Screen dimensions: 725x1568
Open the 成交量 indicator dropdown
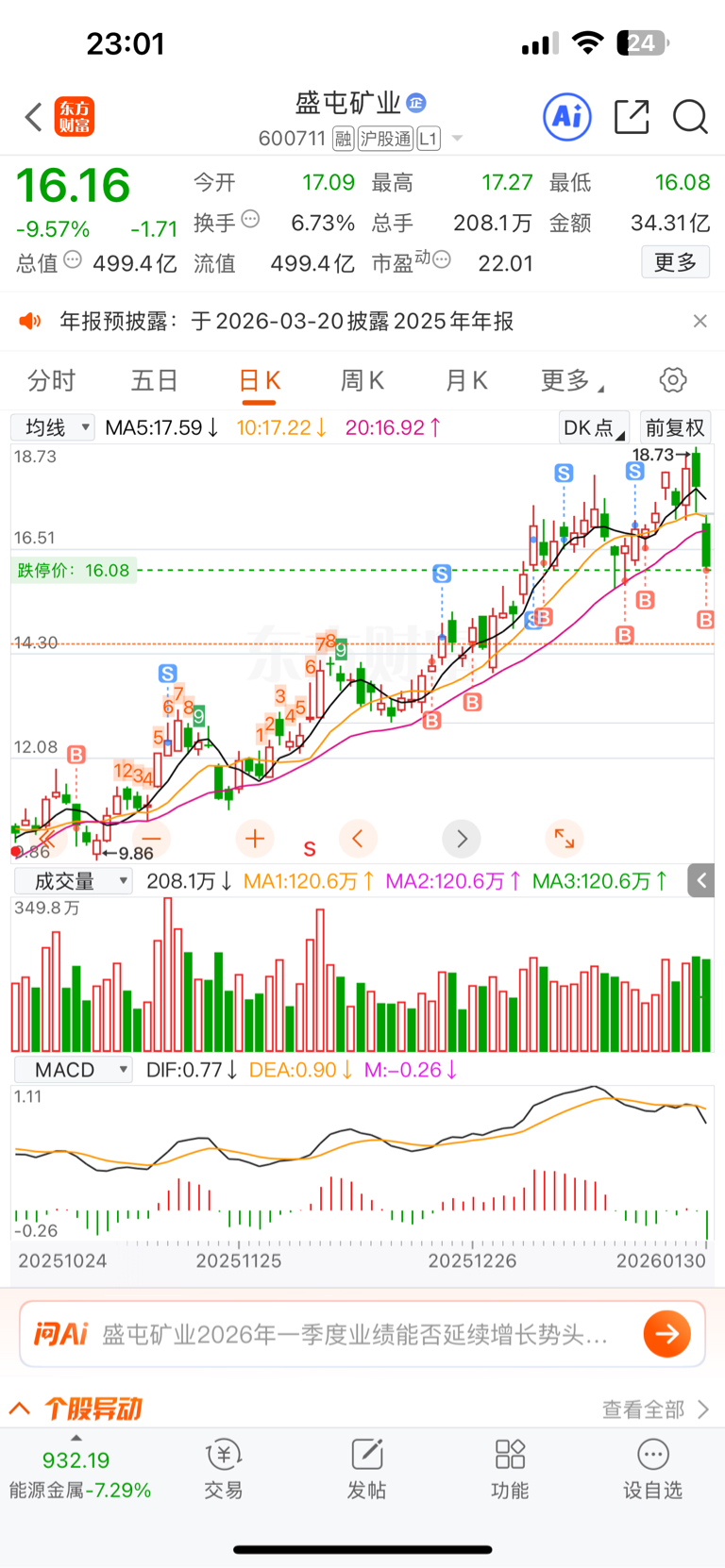[x=73, y=881]
